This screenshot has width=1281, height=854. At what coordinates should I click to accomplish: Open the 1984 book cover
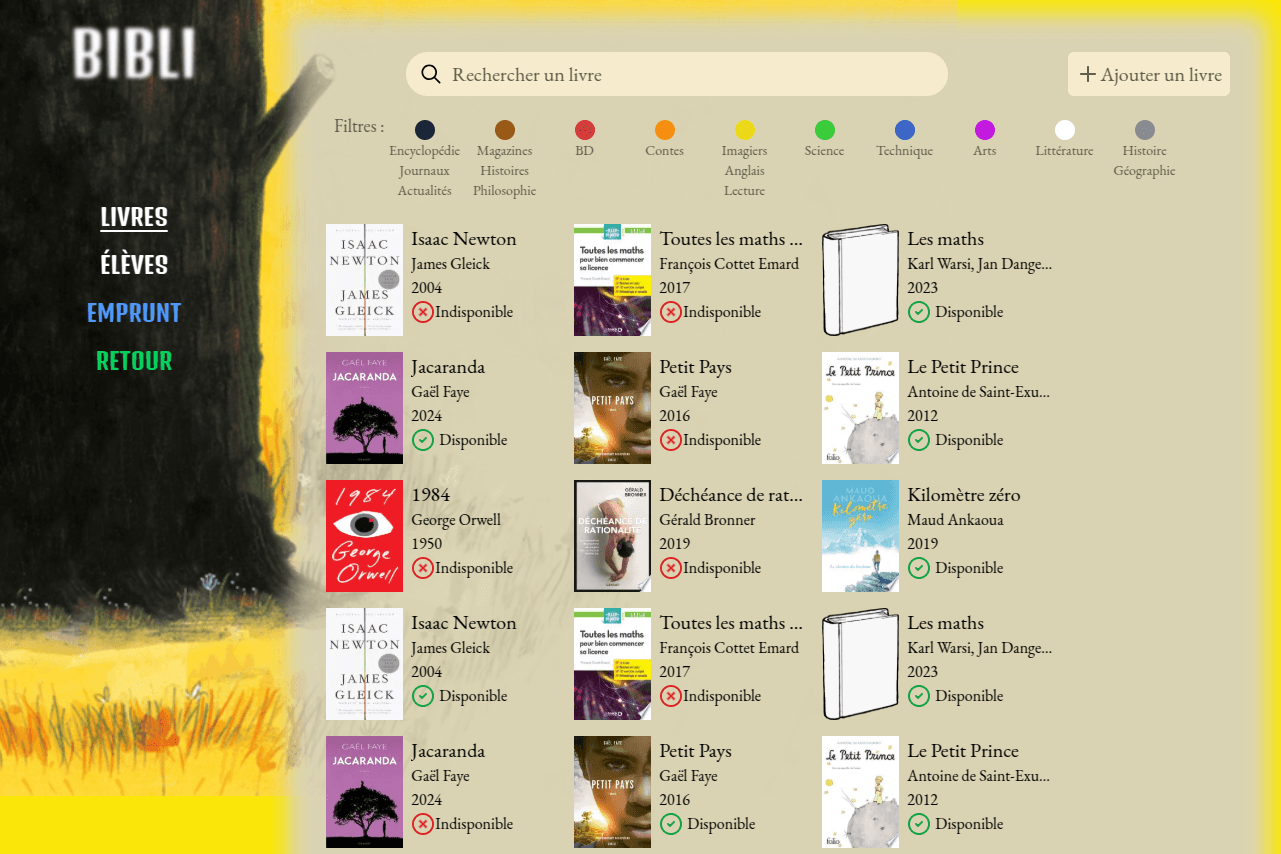pyautogui.click(x=364, y=536)
